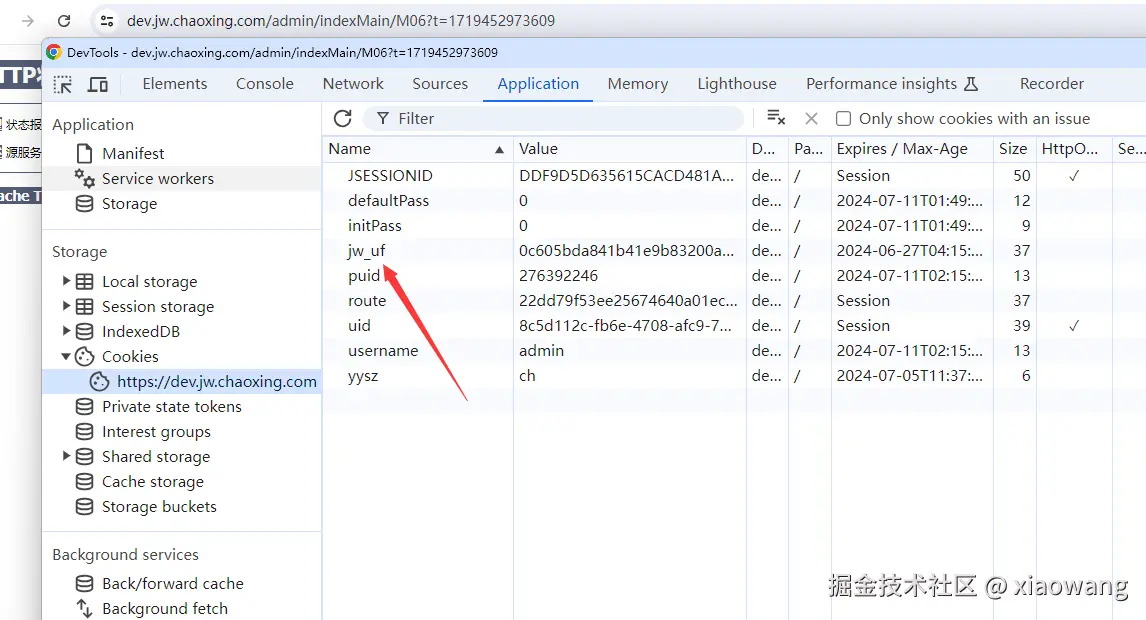
Task: Select the JSESSIONID cookie row
Action: [x=734, y=175]
